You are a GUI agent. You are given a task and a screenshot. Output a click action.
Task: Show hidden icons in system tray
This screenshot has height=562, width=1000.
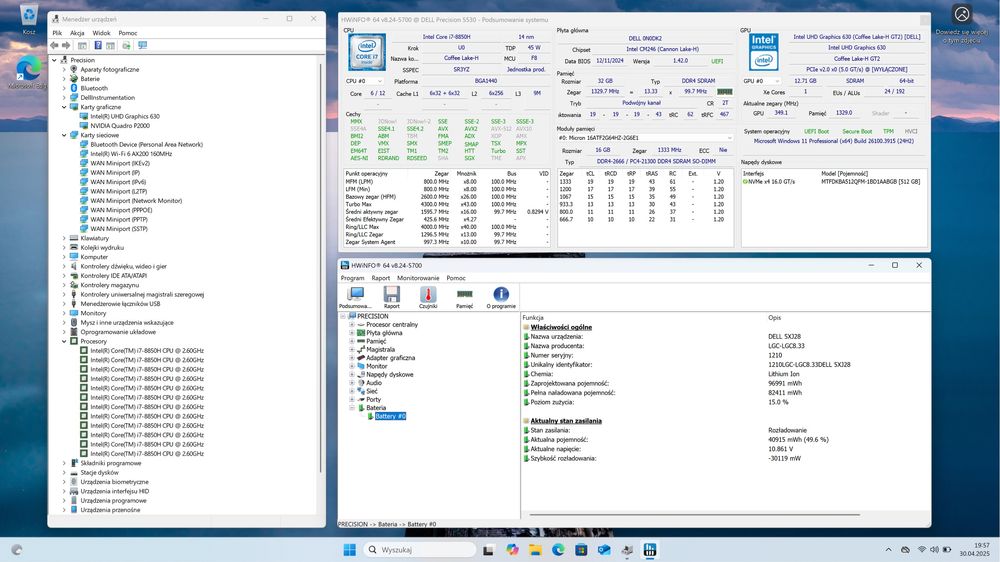click(x=888, y=549)
